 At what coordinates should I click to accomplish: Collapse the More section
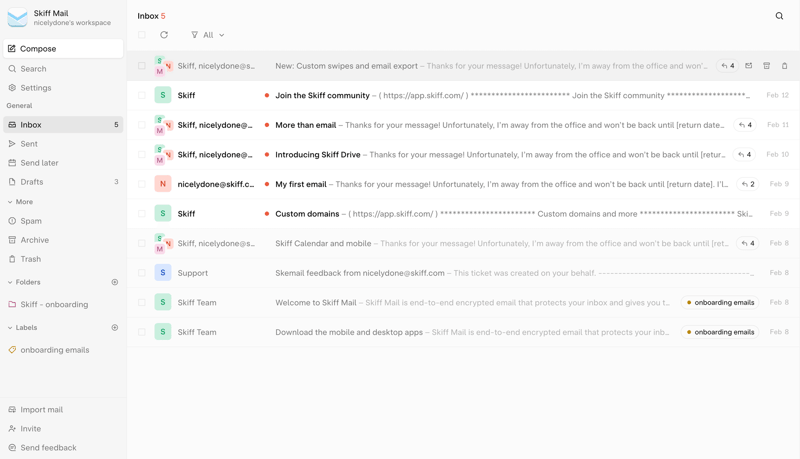(x=20, y=202)
